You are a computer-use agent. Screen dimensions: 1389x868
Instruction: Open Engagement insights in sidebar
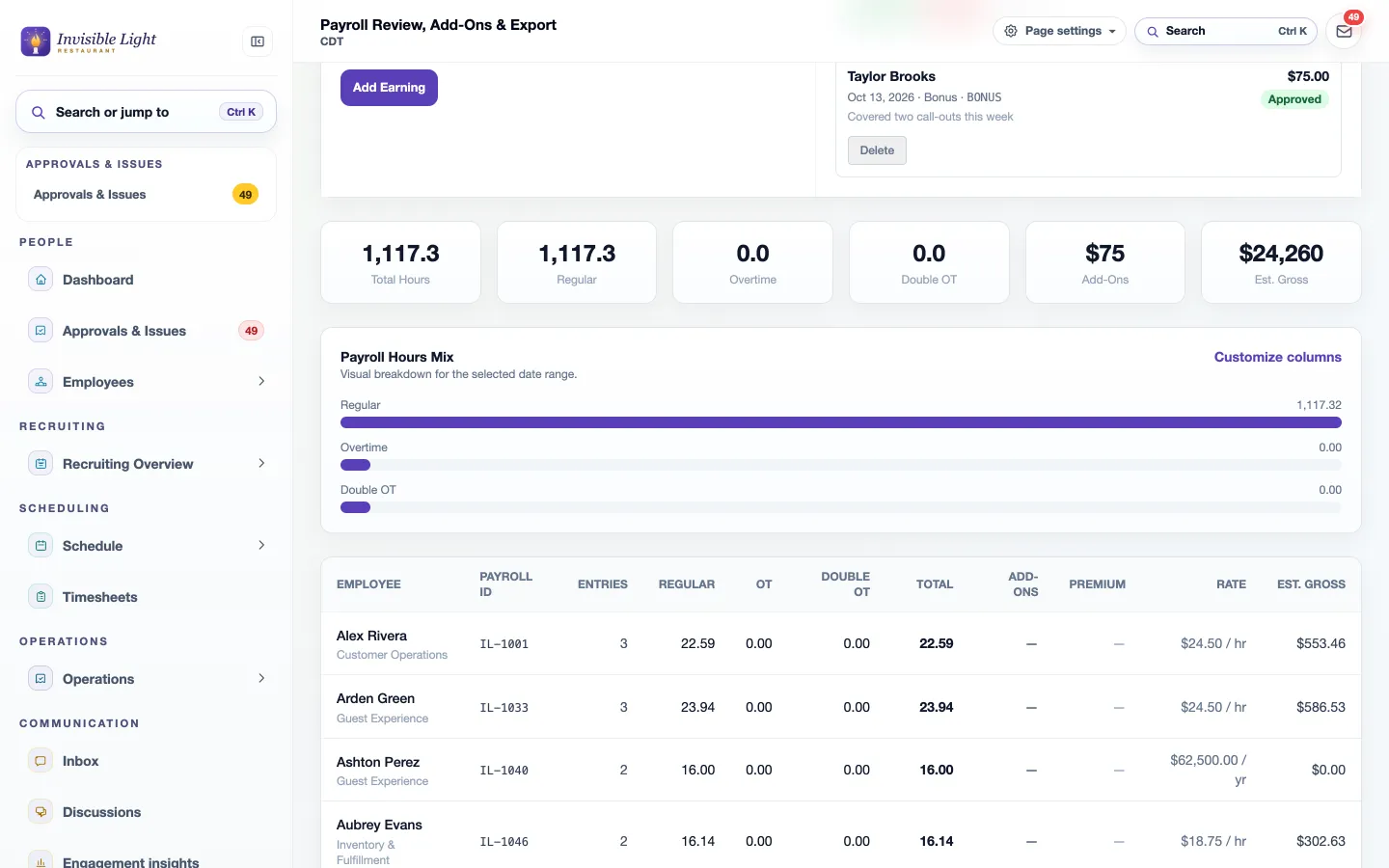click(x=147, y=861)
